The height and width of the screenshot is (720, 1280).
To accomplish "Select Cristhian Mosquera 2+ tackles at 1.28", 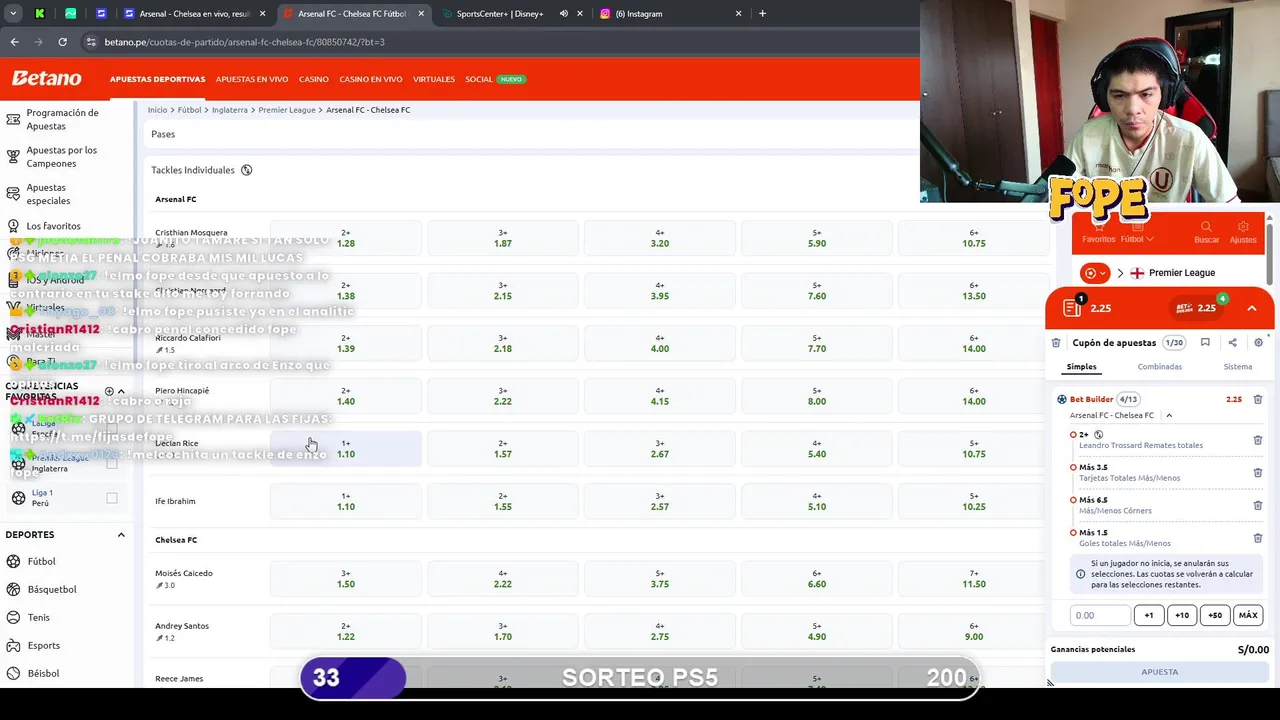I will pos(346,238).
